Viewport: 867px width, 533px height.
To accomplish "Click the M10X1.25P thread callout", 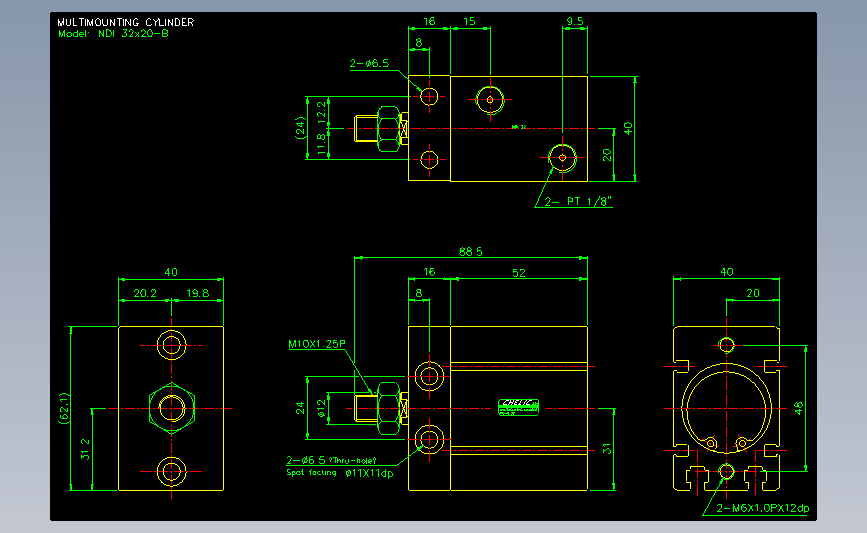I will [317, 344].
